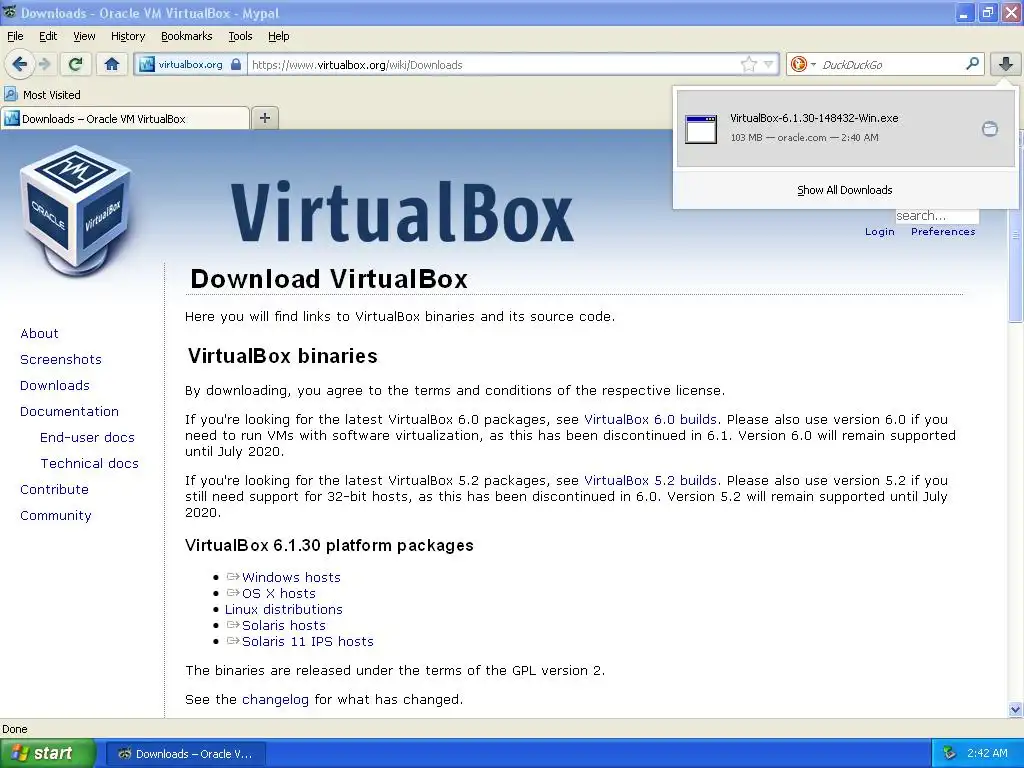
Task: Click the 2:42 AM taskbar clock
Action: click(x=987, y=753)
